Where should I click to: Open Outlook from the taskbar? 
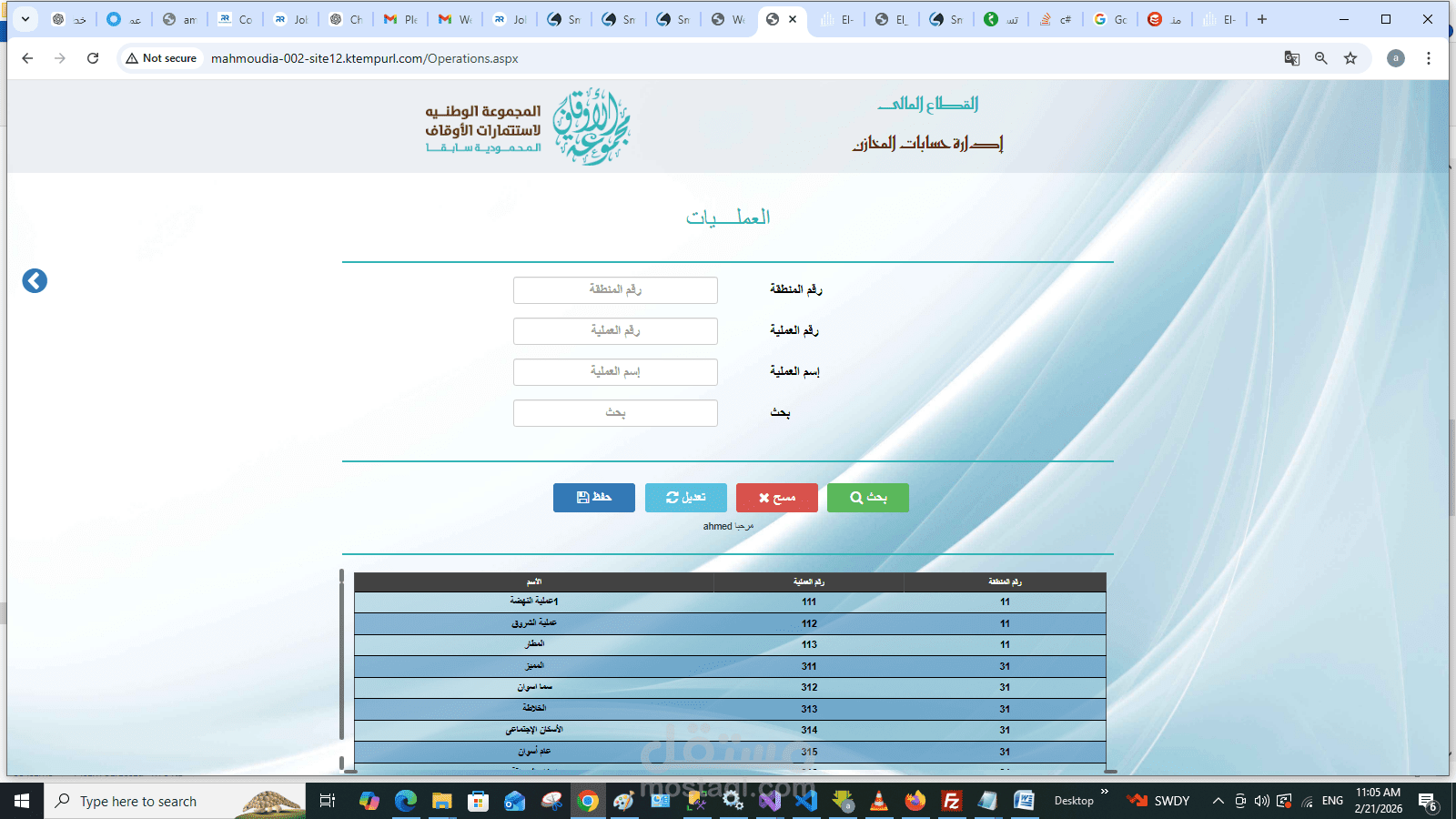(514, 801)
